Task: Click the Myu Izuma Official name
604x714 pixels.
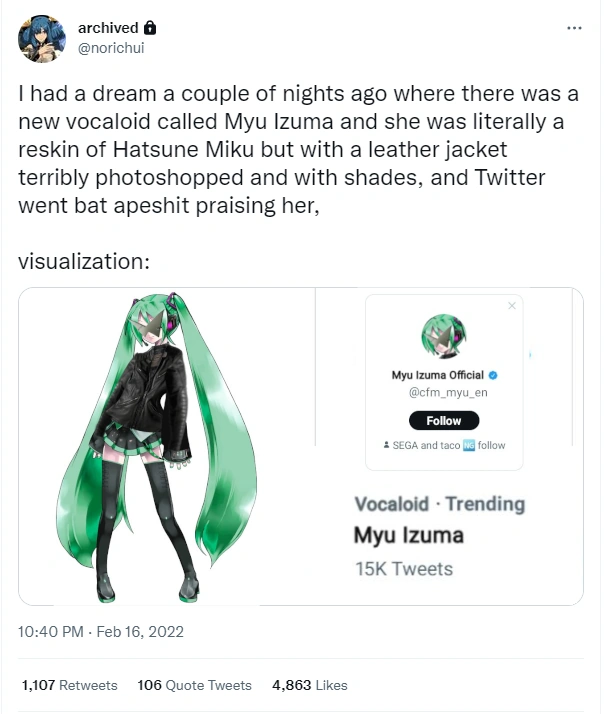Action: click(437, 375)
